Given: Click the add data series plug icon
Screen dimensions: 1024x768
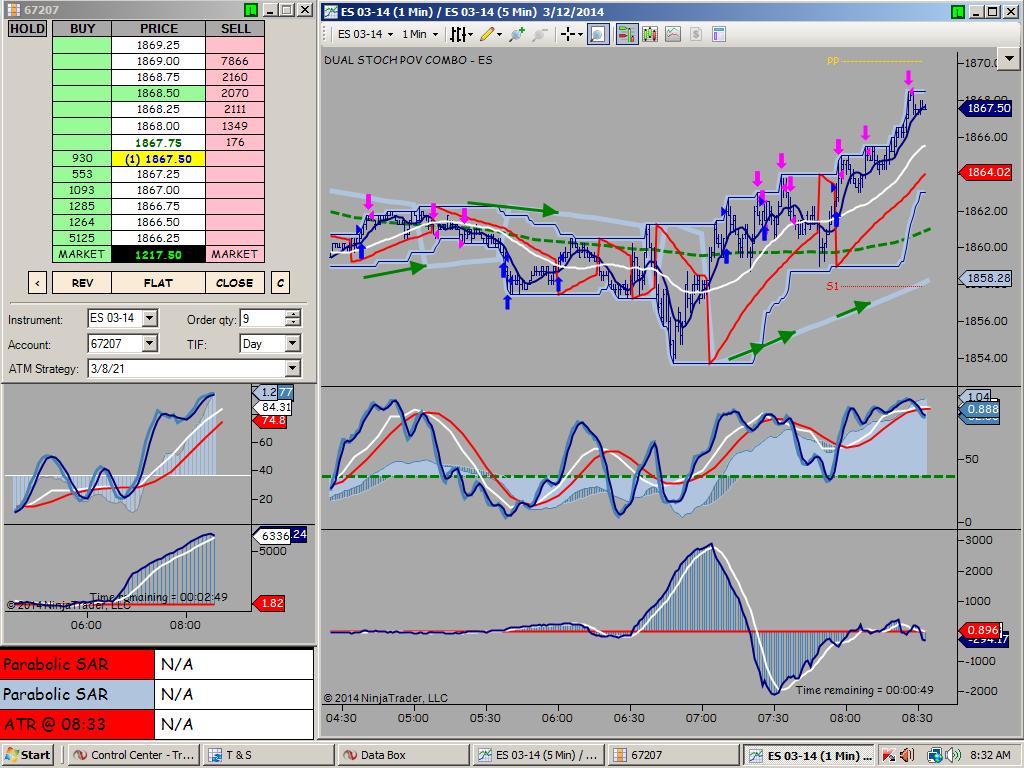Looking at the screenshot, I should pyautogui.click(x=517, y=34).
